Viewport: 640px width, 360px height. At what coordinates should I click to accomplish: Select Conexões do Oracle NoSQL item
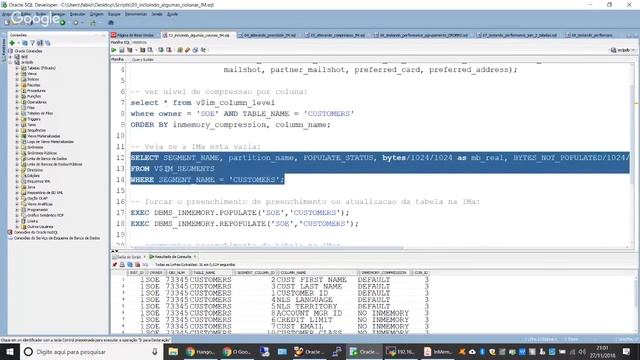point(36,232)
